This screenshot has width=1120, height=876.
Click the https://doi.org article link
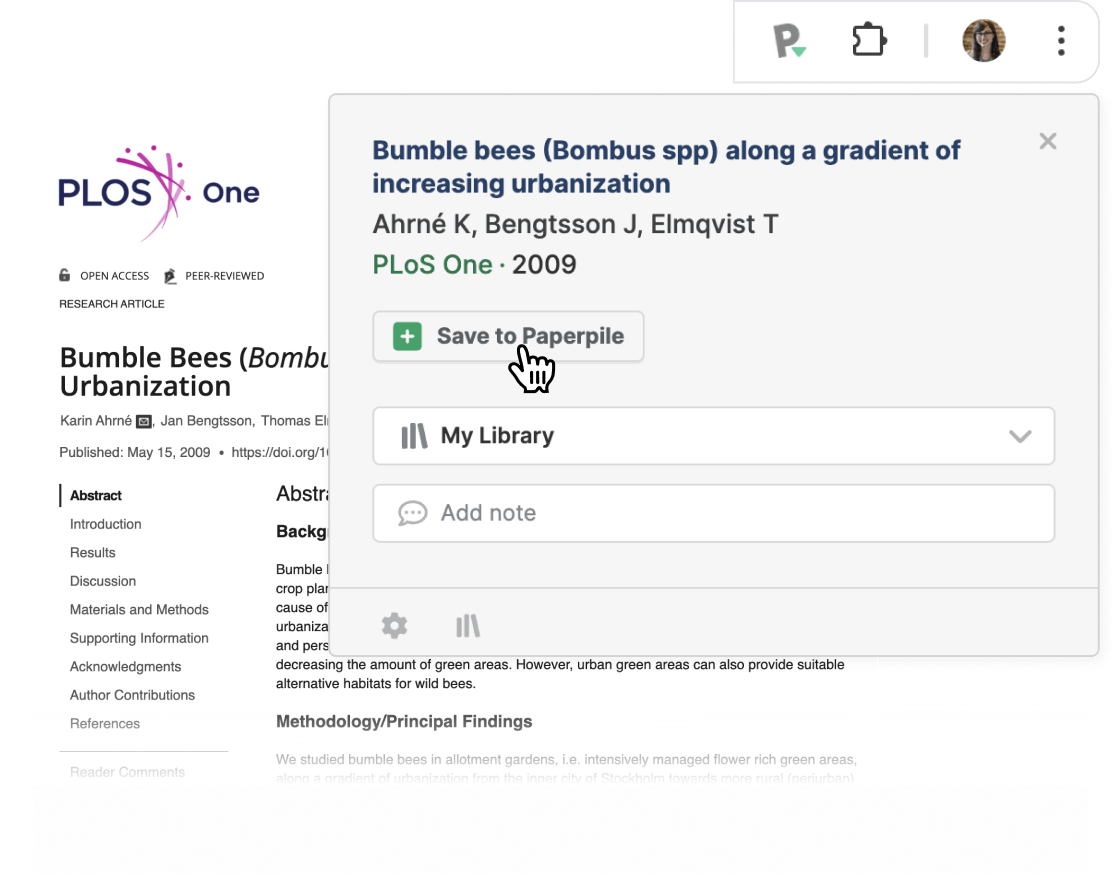click(x=279, y=452)
